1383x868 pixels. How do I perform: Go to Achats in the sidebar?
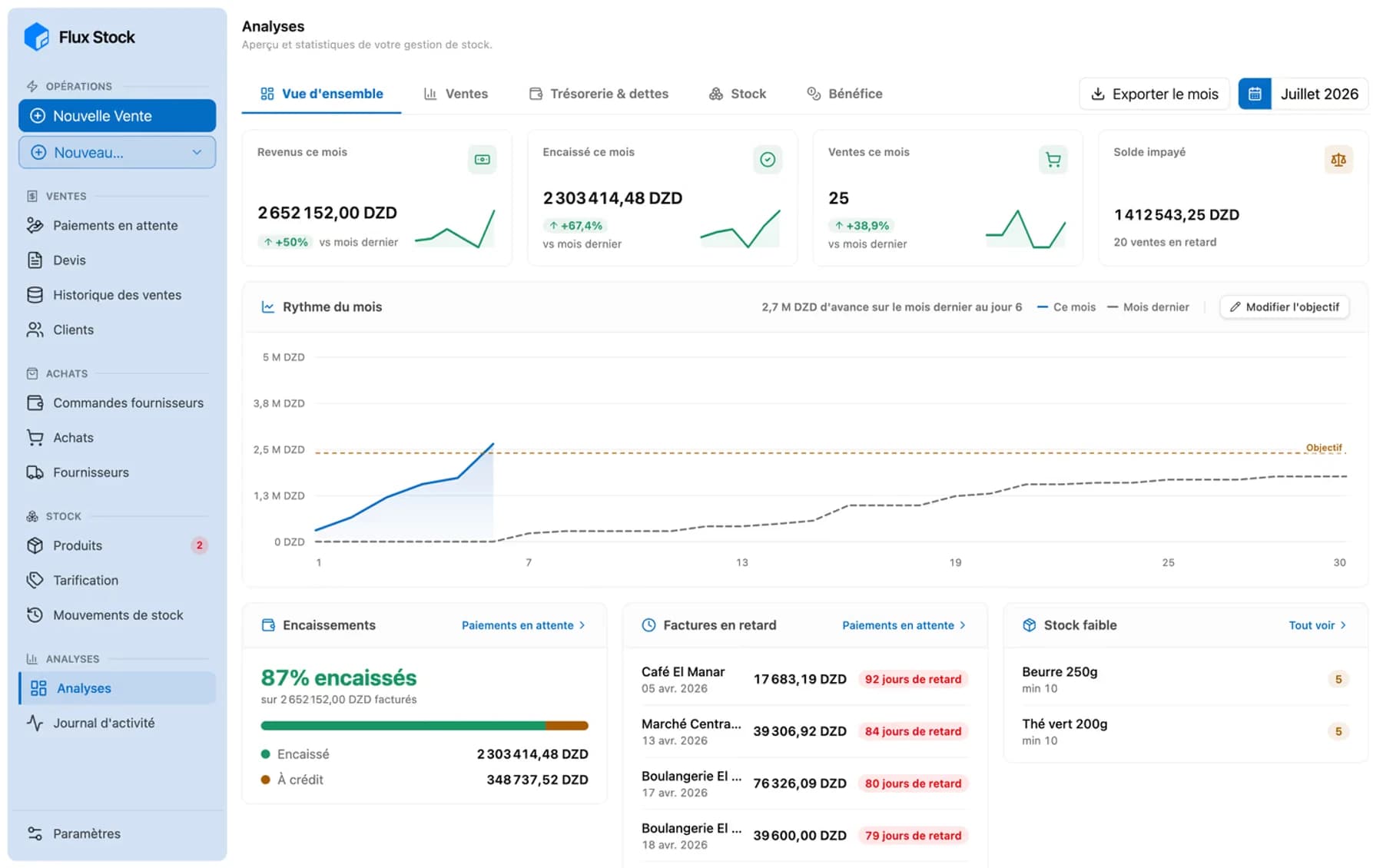point(117,438)
